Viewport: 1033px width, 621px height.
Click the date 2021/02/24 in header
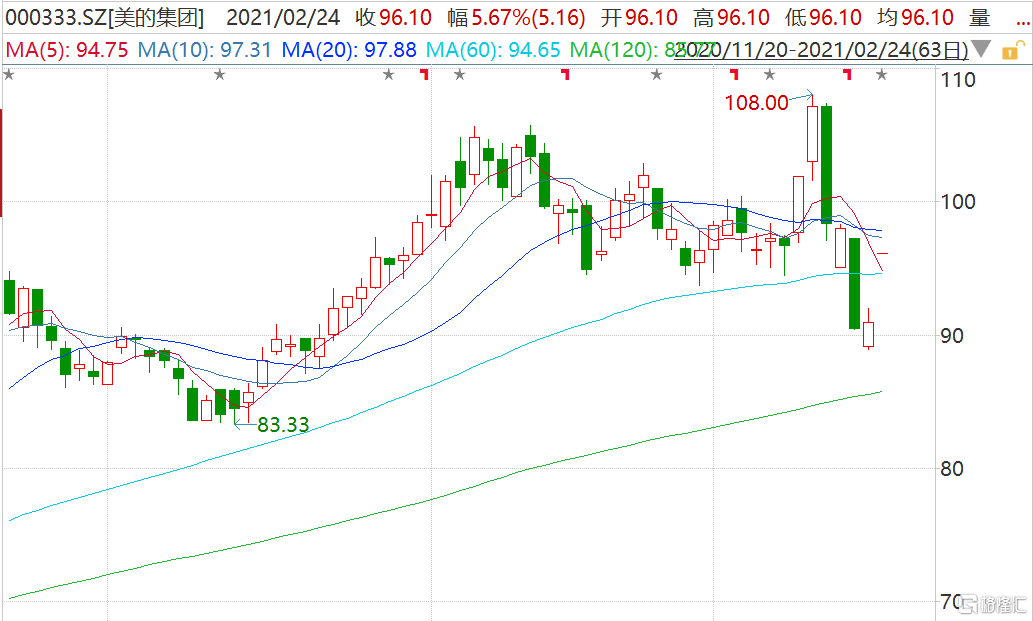283,18
